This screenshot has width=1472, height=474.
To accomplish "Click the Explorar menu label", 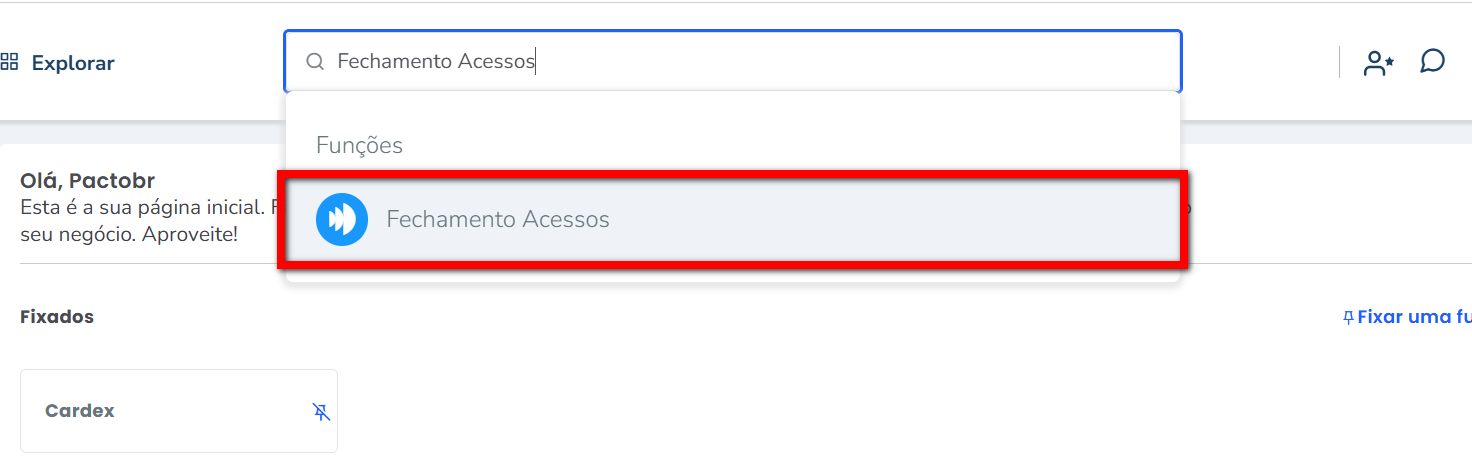I will [73, 63].
